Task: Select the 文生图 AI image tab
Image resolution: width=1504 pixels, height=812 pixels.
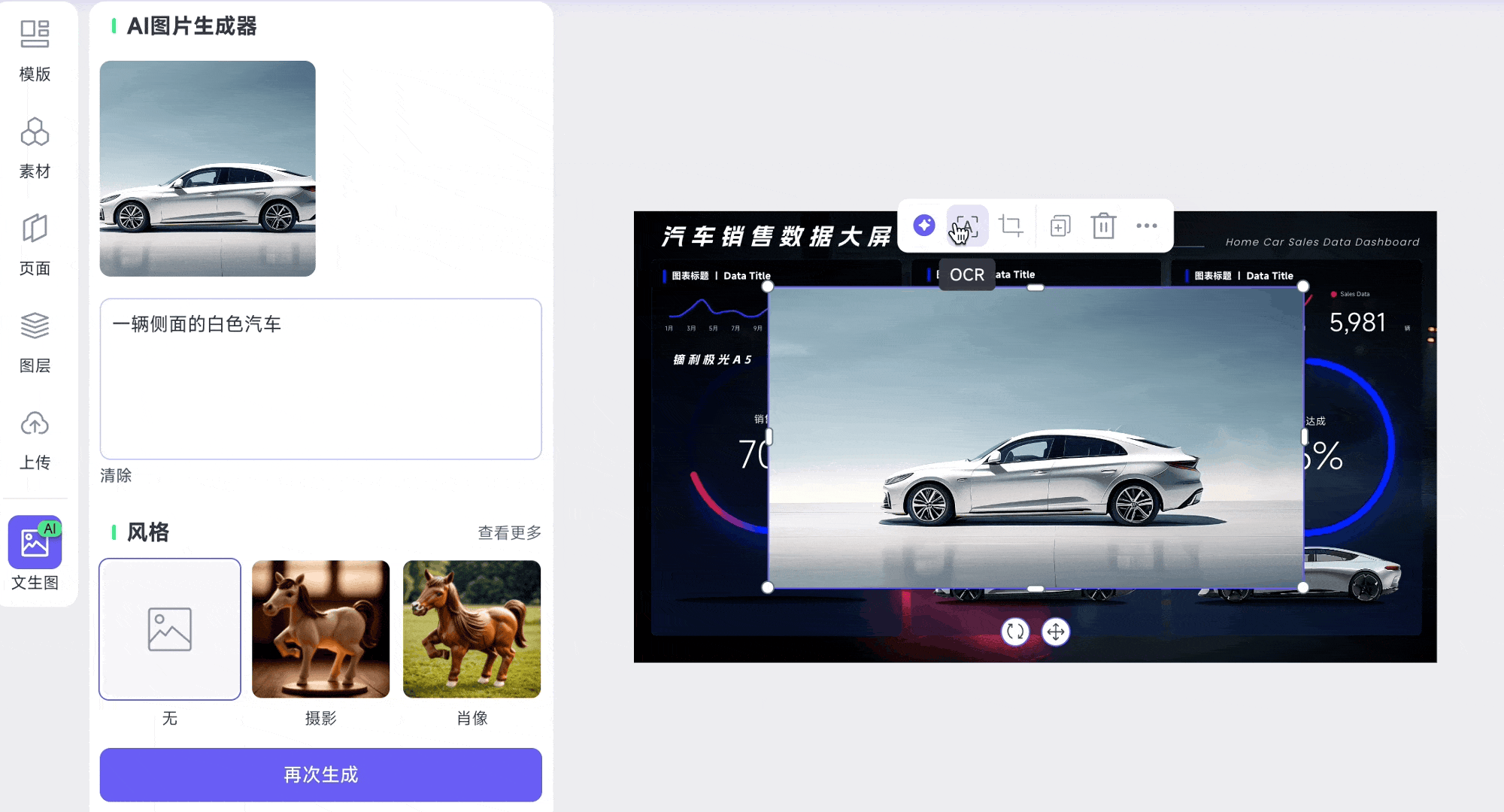Action: pos(35,553)
